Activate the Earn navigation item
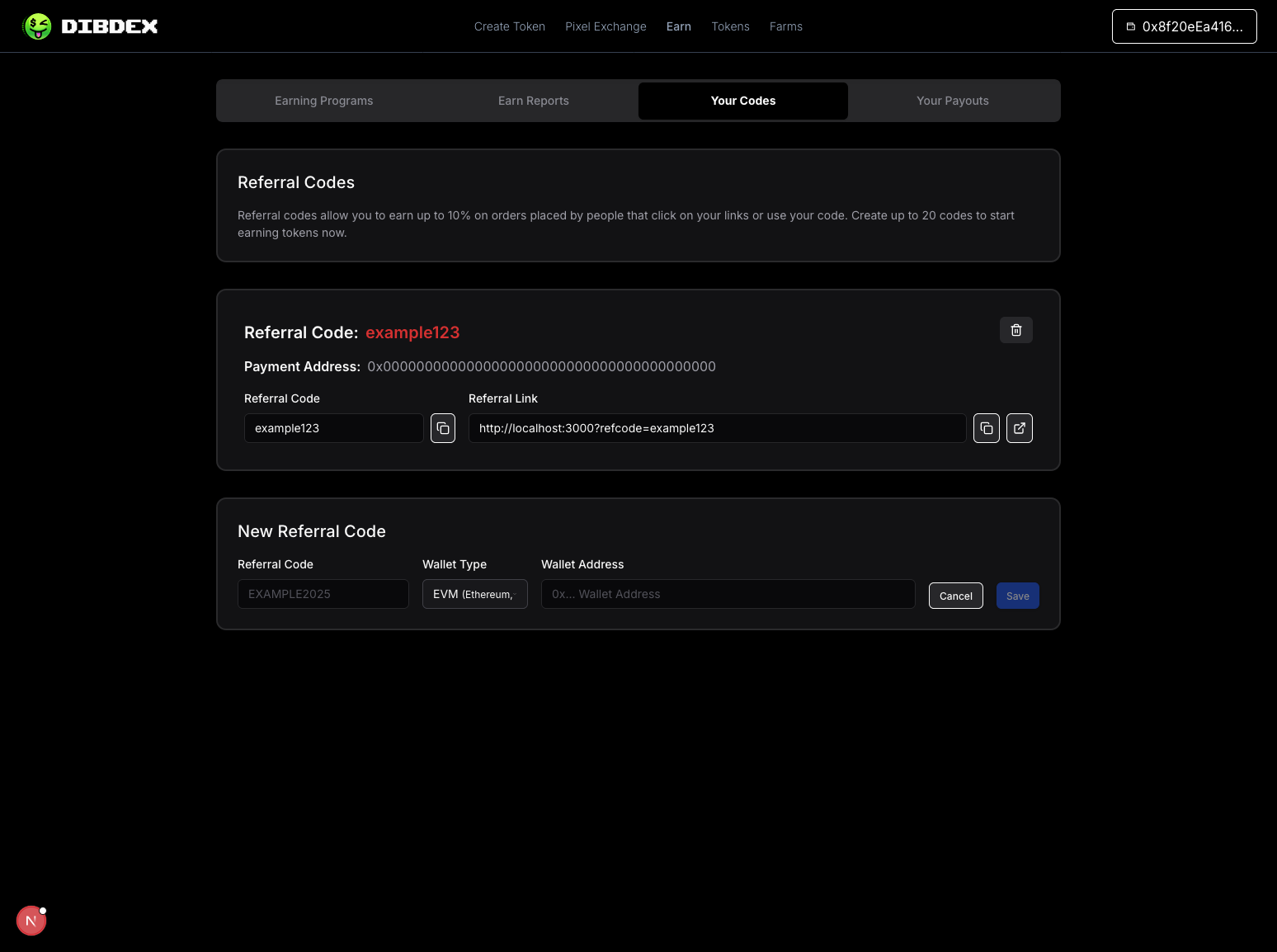 tap(678, 26)
